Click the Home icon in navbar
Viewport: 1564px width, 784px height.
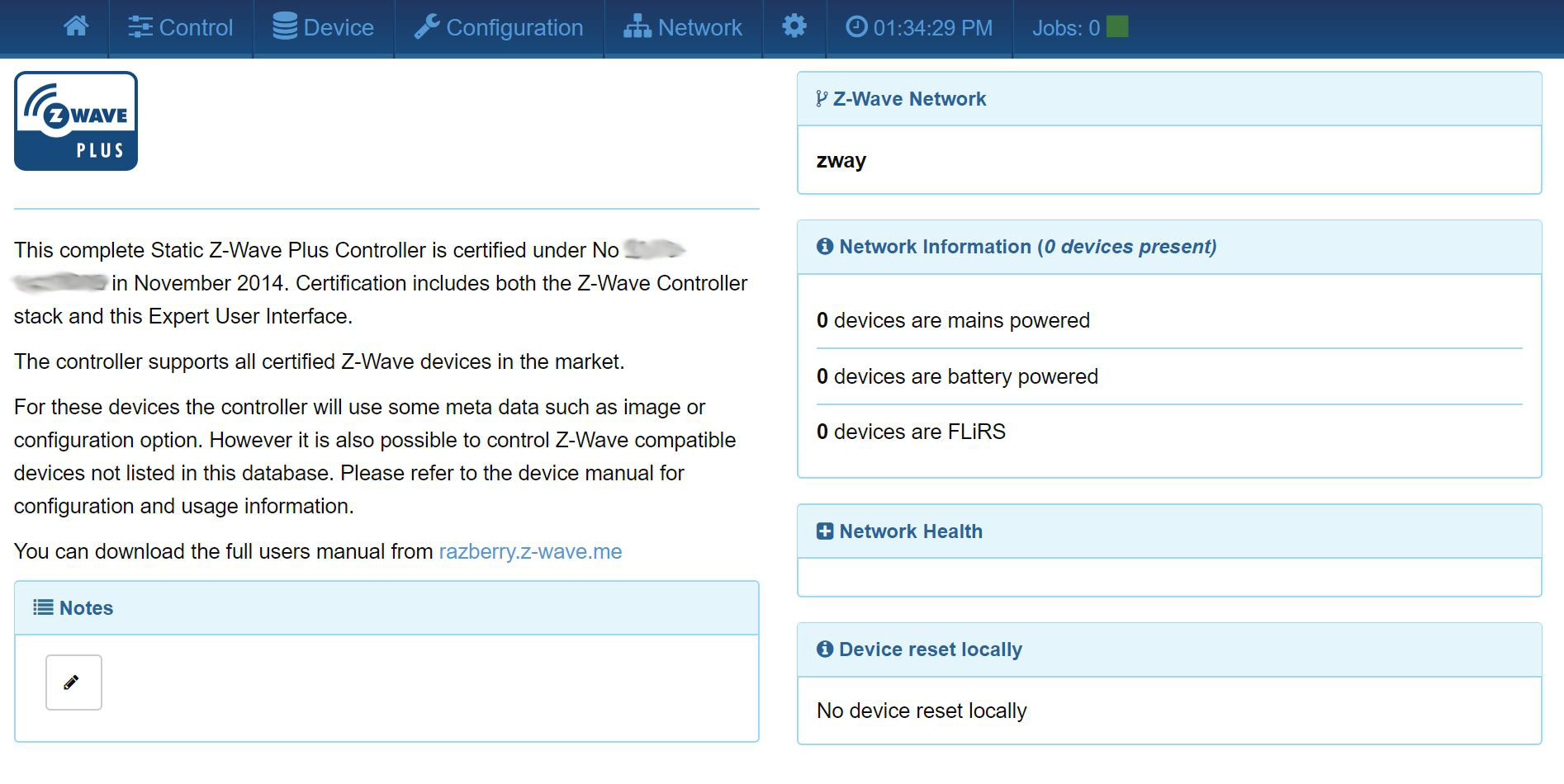[x=76, y=27]
